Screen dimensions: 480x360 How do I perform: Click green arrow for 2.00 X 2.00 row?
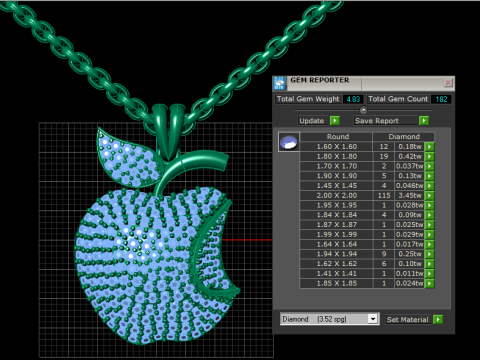pyautogui.click(x=429, y=195)
